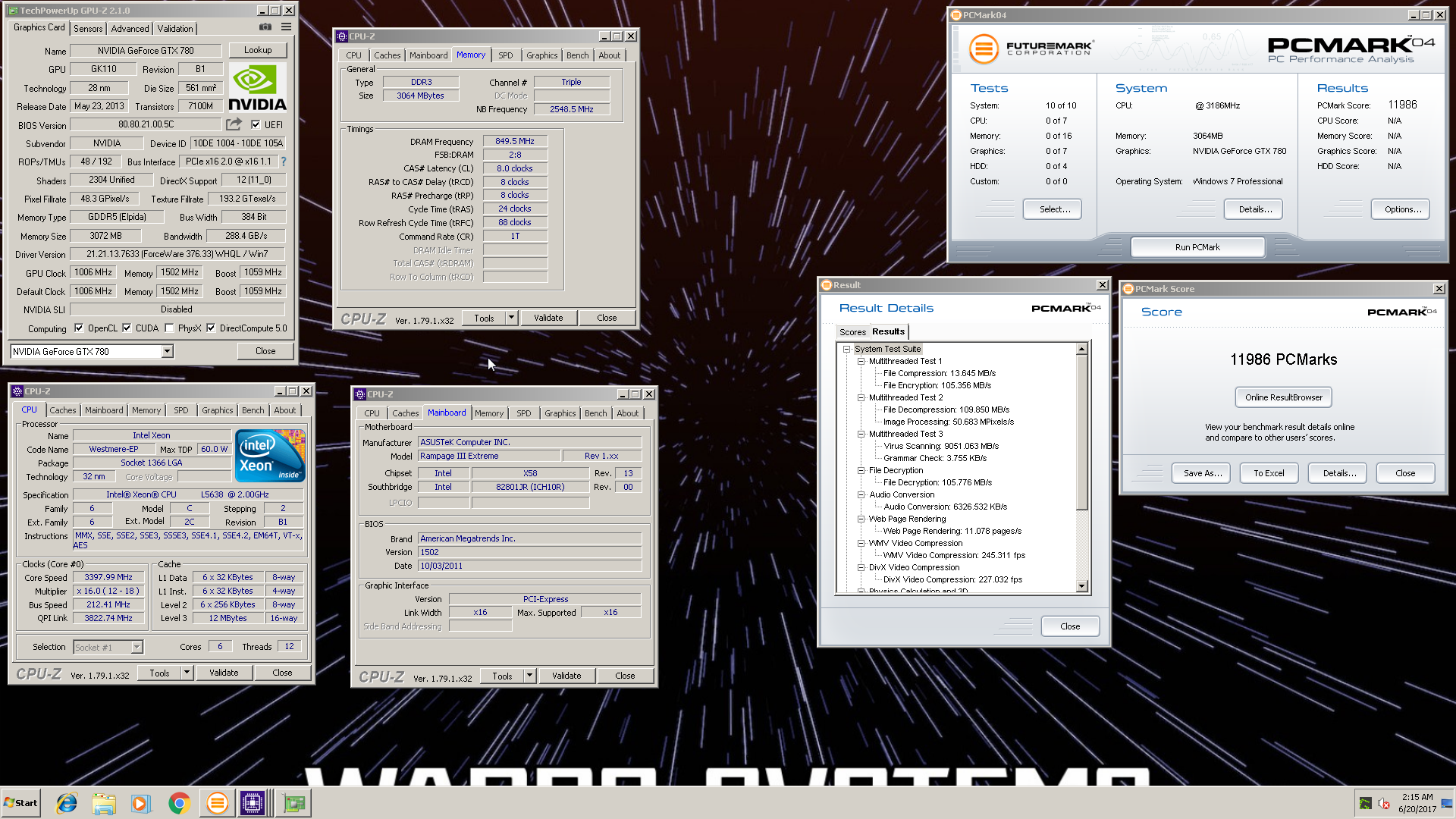Screen dimensions: 1456x819
Task: Click the green NVIDIA-style tray icon
Action: point(1365,804)
